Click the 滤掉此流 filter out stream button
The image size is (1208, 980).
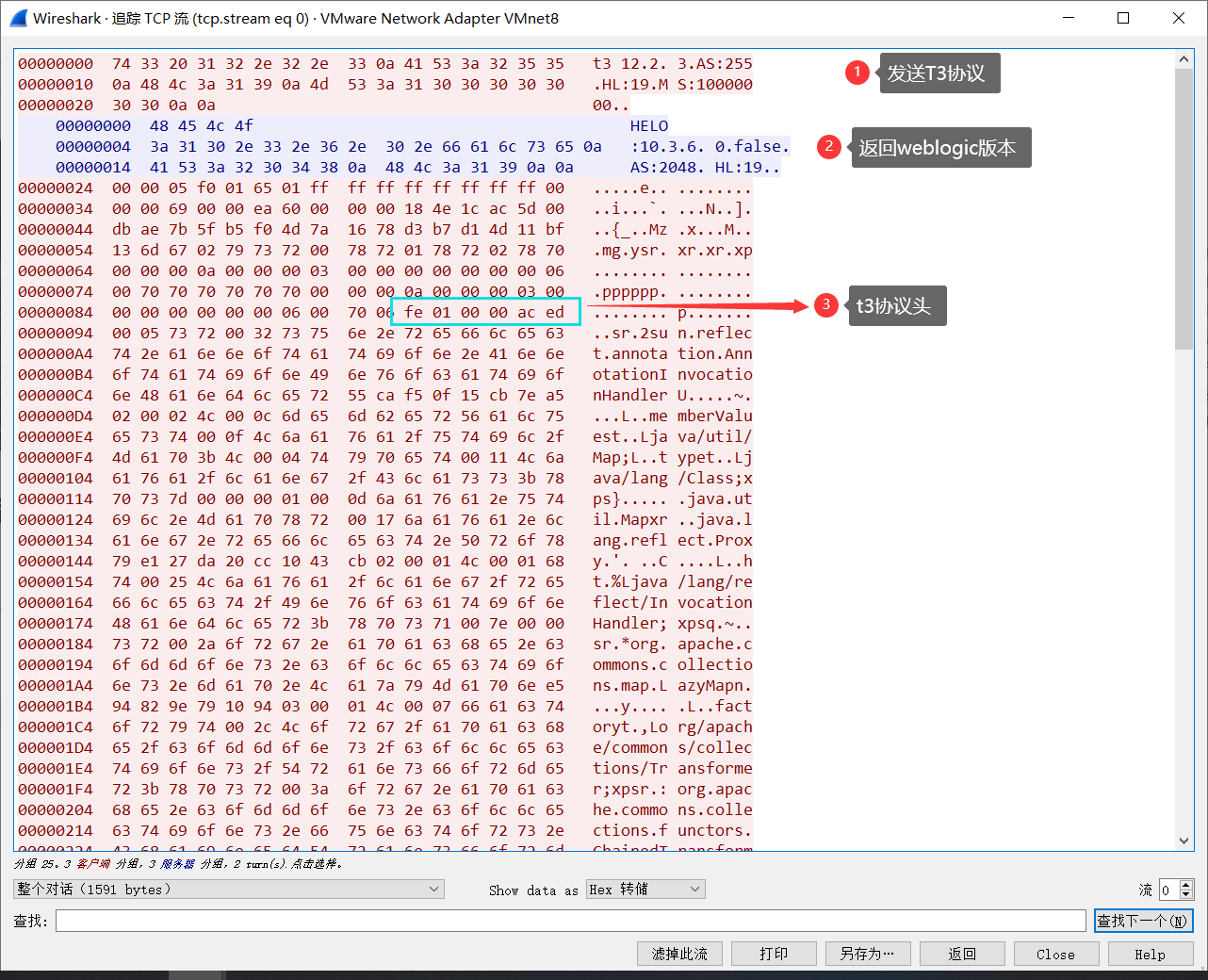[679, 954]
